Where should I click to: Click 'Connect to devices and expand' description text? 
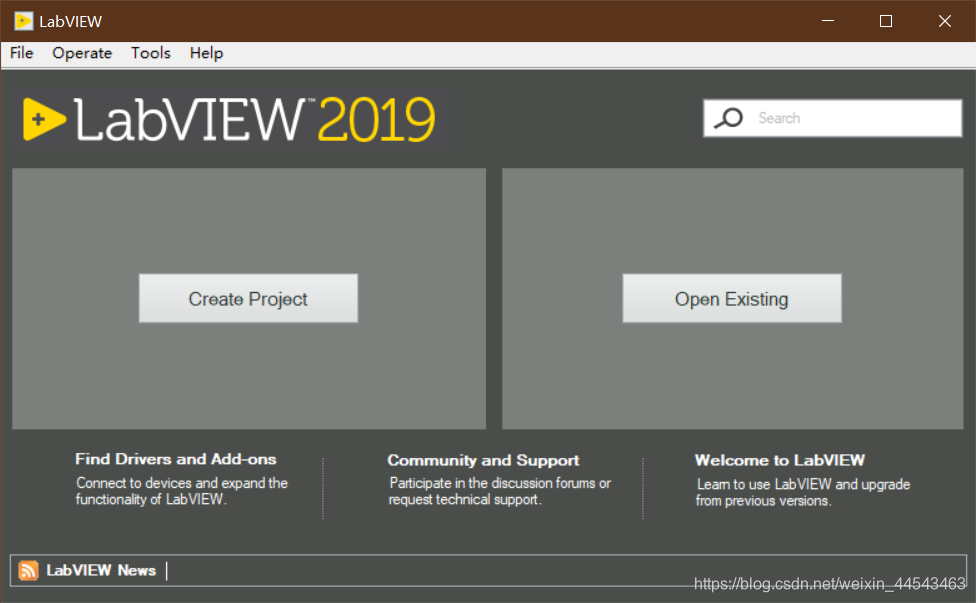point(182,491)
